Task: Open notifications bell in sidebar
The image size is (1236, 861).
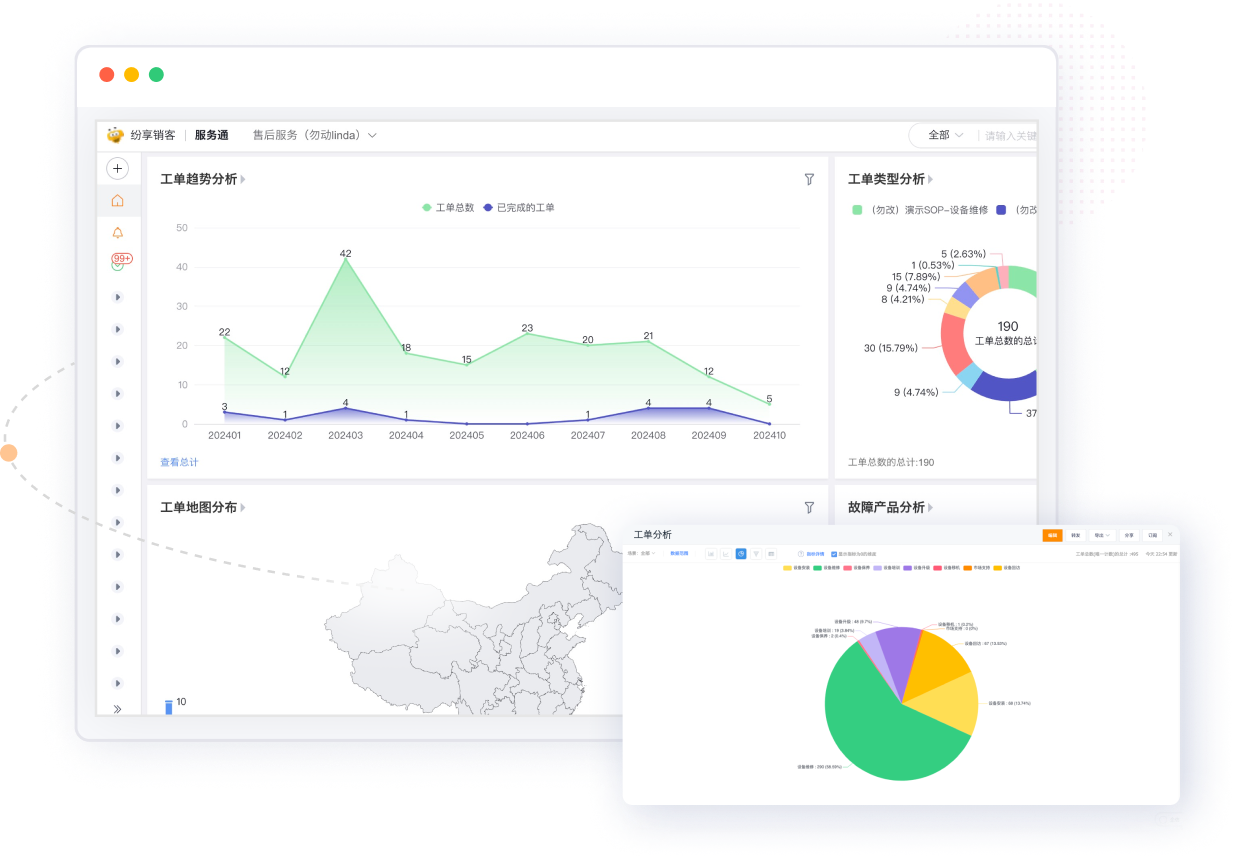Action: (117, 233)
